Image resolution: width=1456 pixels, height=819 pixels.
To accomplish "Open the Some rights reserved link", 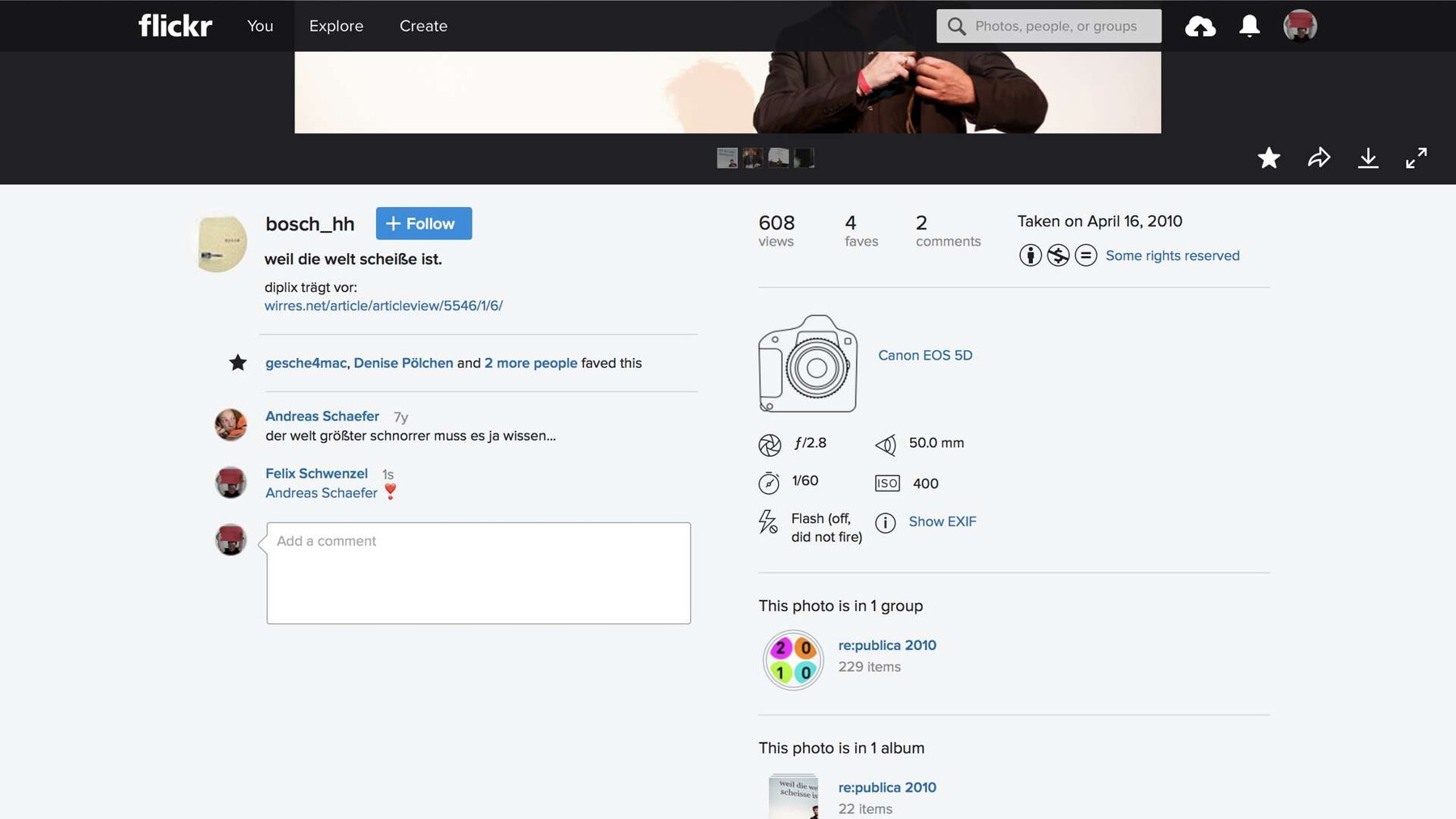I will [x=1171, y=255].
